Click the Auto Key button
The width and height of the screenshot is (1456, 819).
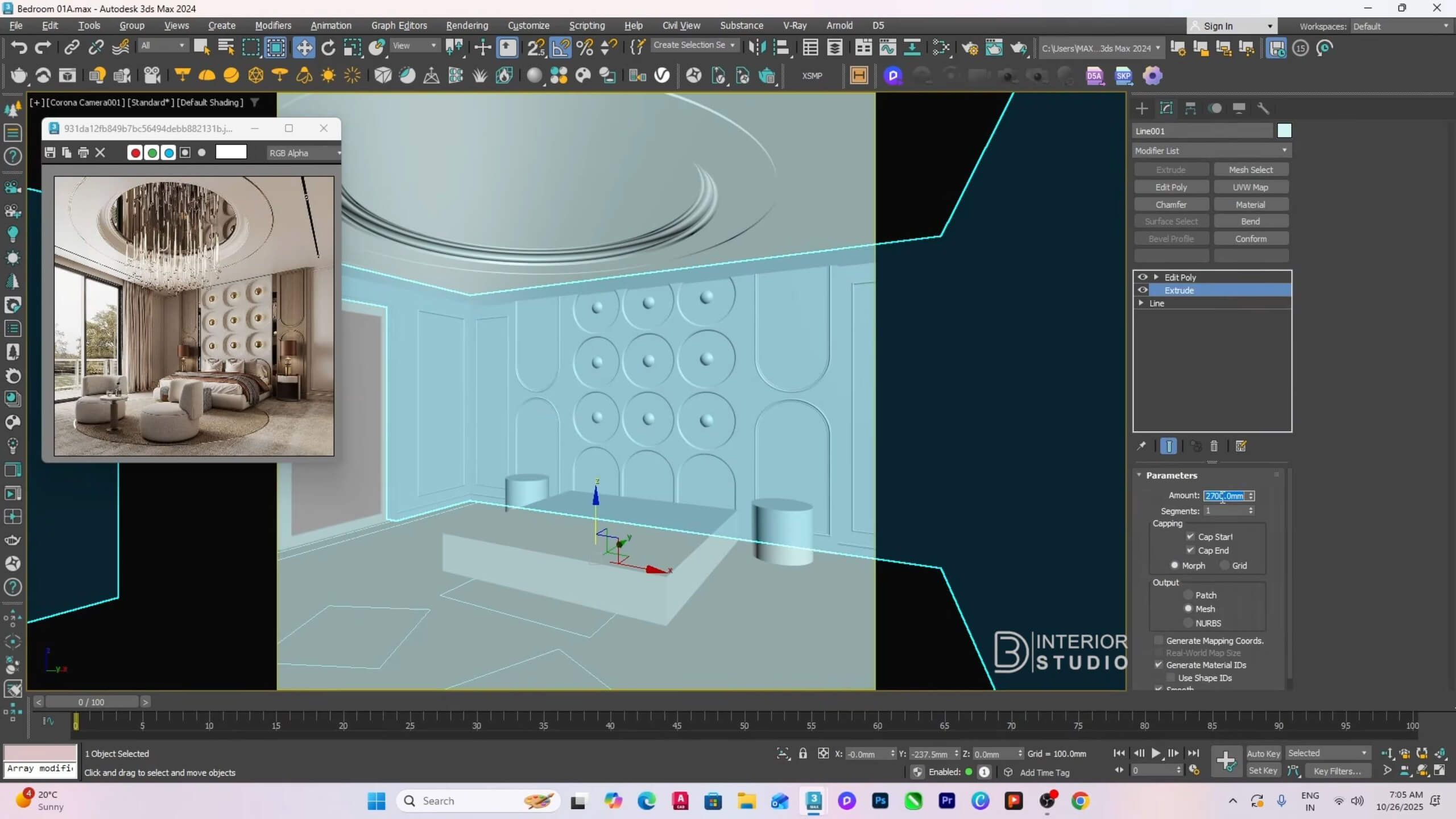click(1263, 754)
